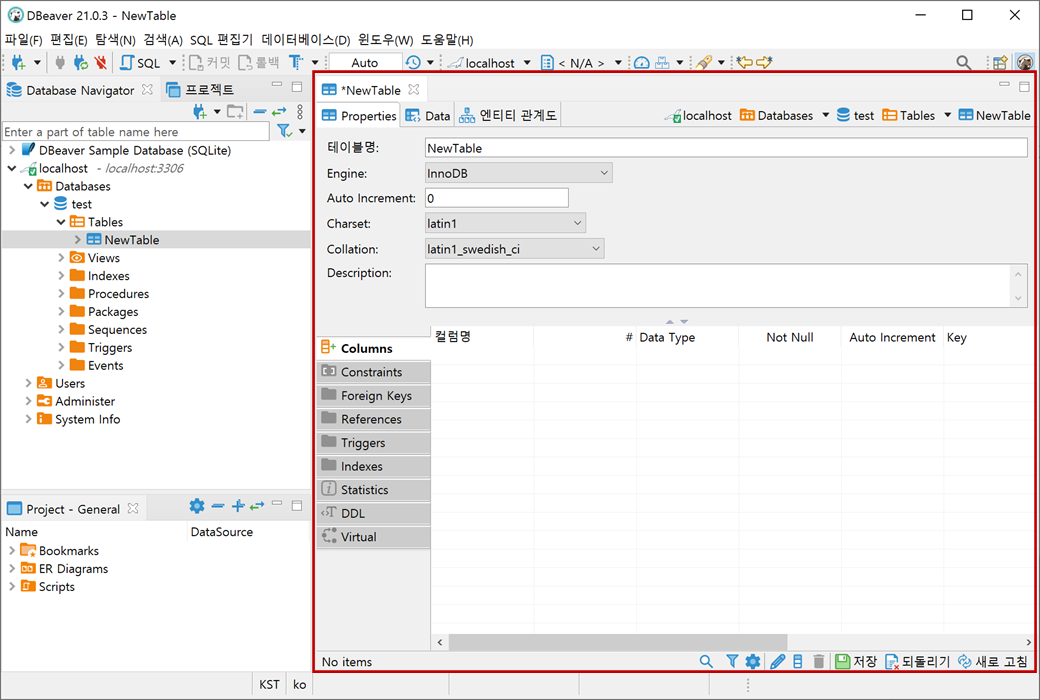Click the Databases breadcrumb link
Screen dimensions: 1040x700
tap(777, 115)
